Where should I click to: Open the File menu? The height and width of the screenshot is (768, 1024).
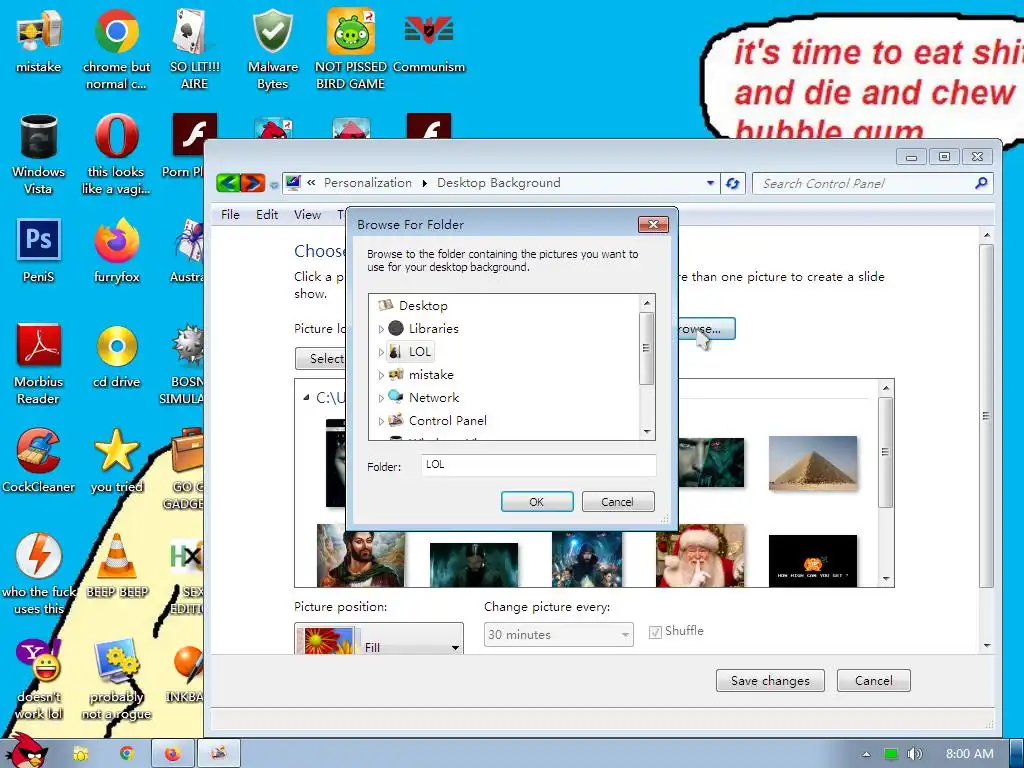pos(230,215)
